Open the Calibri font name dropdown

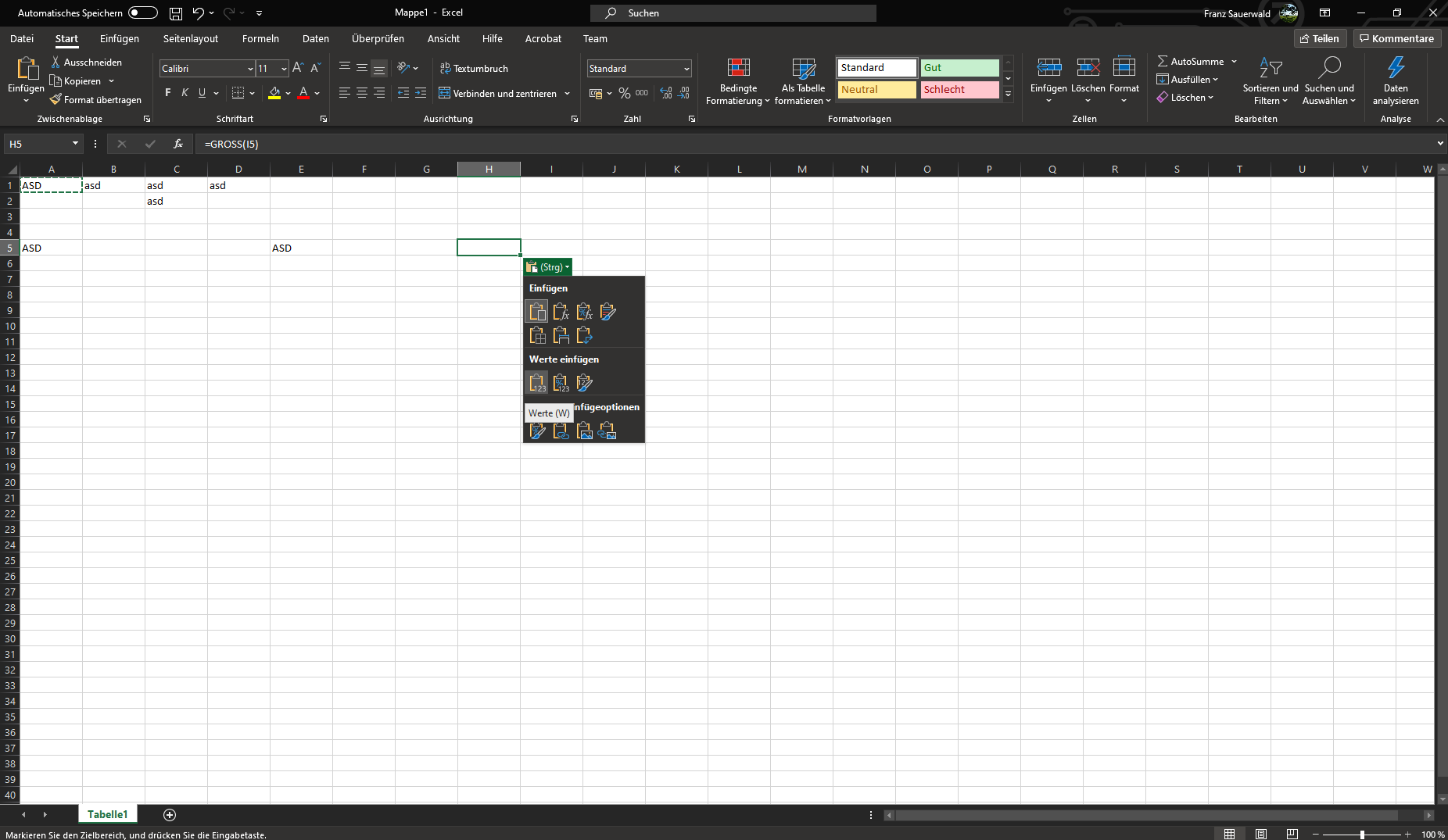[x=250, y=69]
